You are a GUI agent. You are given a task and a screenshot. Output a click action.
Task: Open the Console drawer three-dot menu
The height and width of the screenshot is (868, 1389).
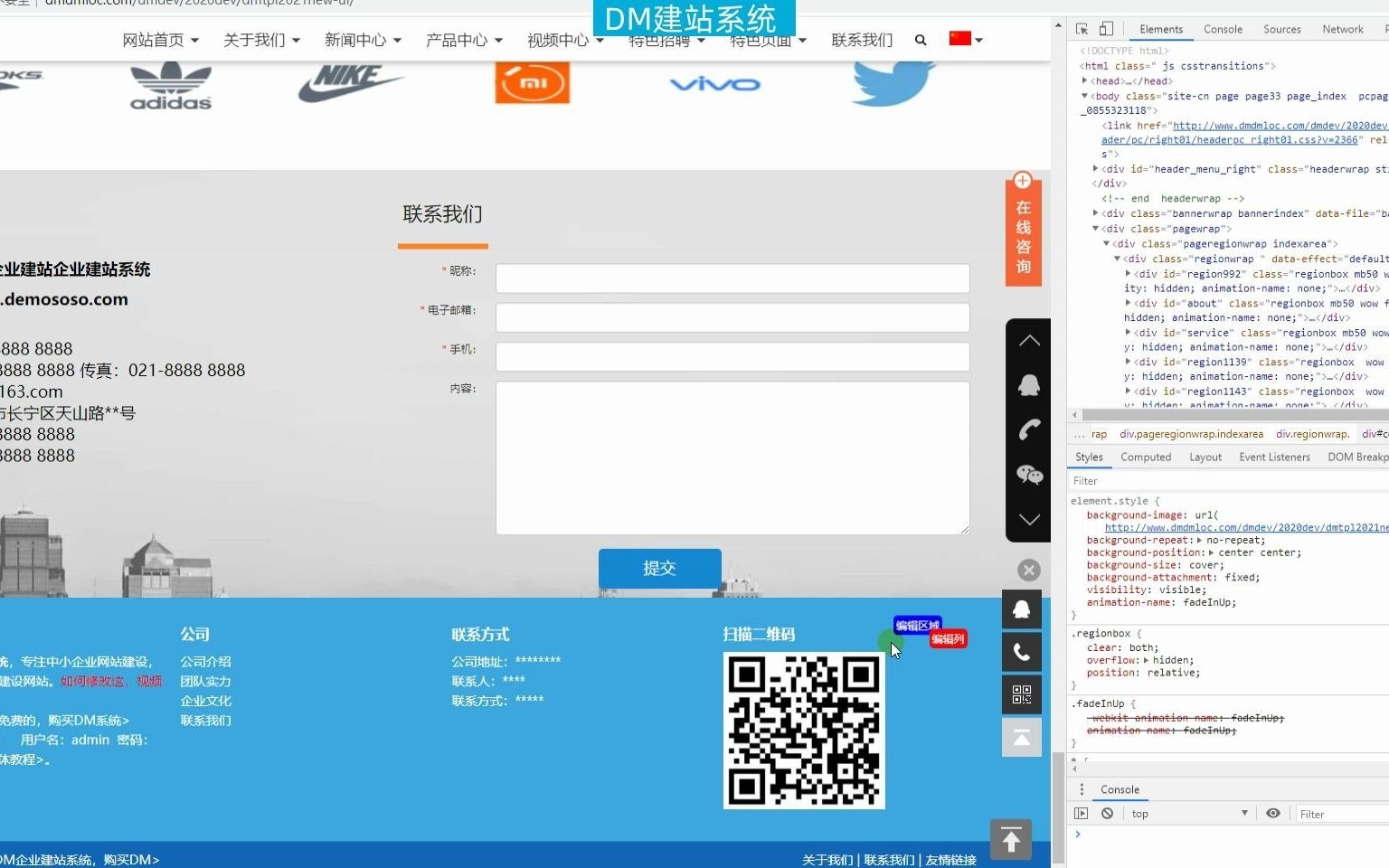[1082, 789]
